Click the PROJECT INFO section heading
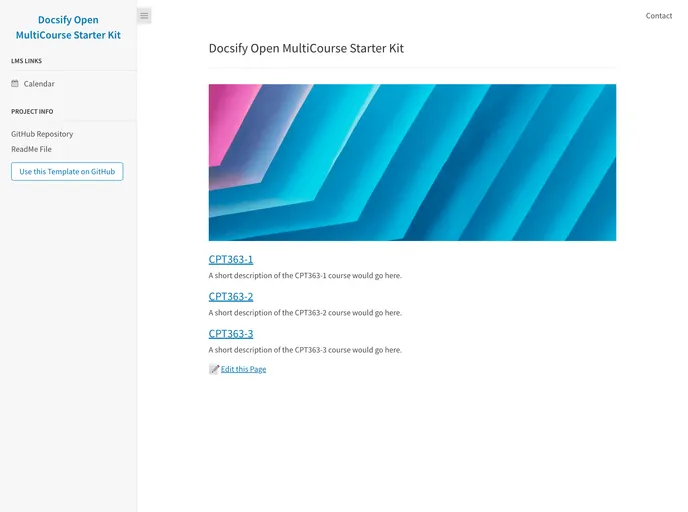The image size is (688, 512). pos(32,111)
